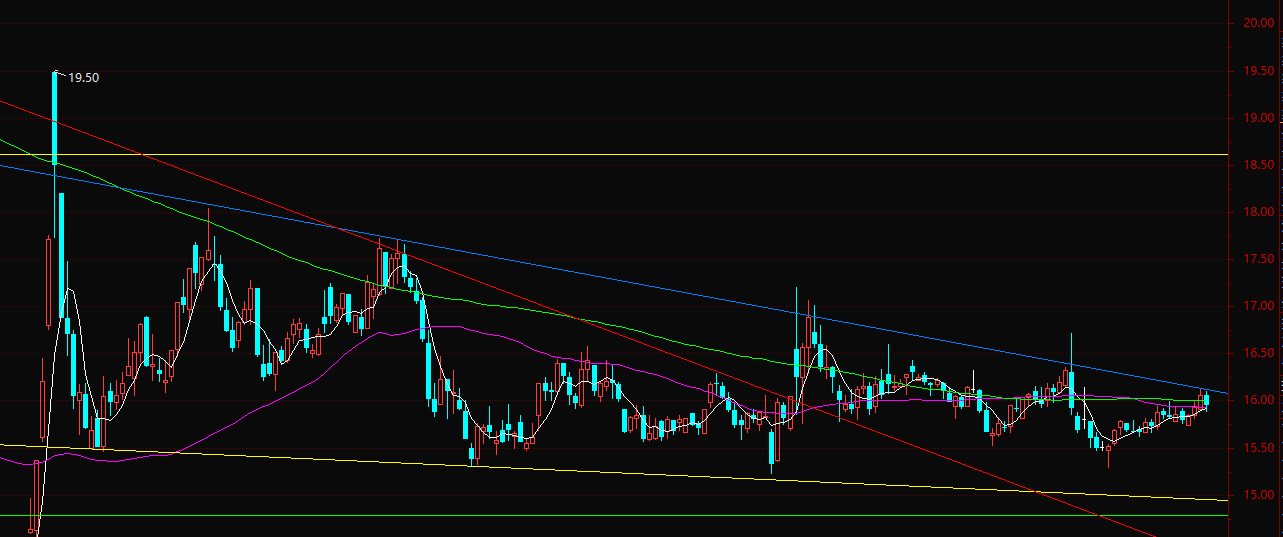The image size is (1283, 537).
Task: Click the 16.00 label on the price axis
Action: (x=1257, y=400)
